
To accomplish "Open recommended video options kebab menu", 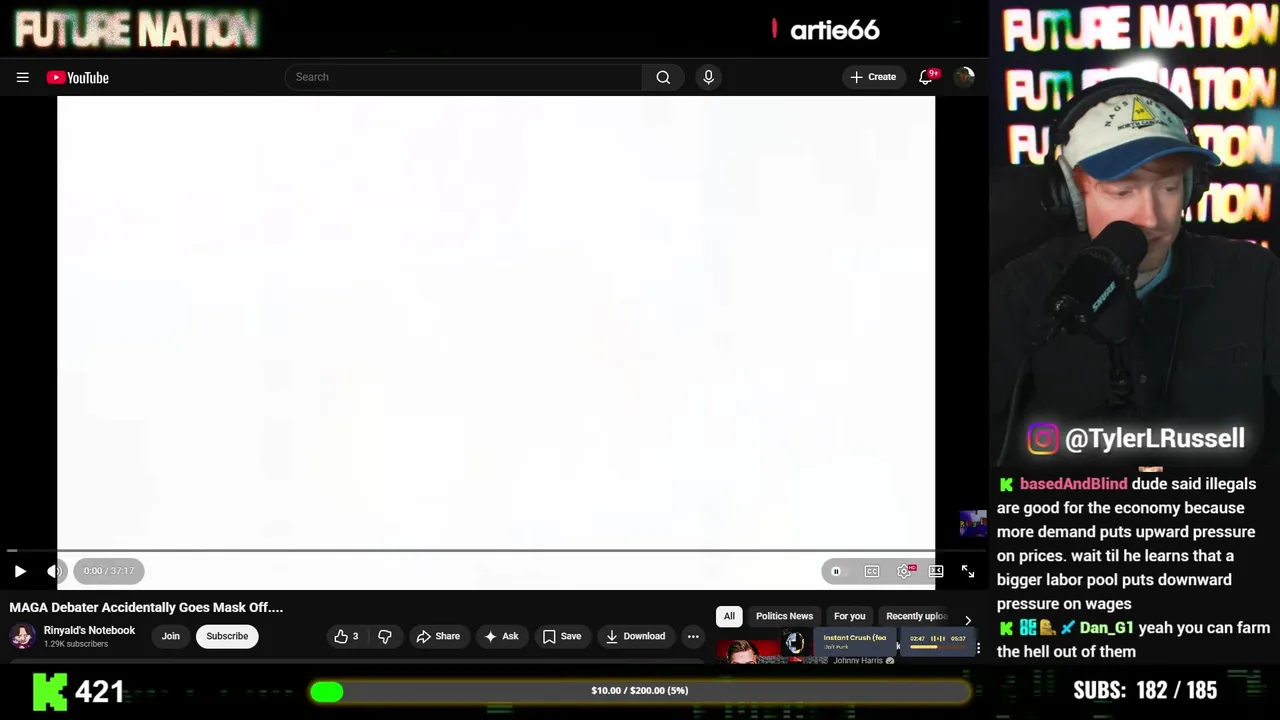I will (x=978, y=648).
